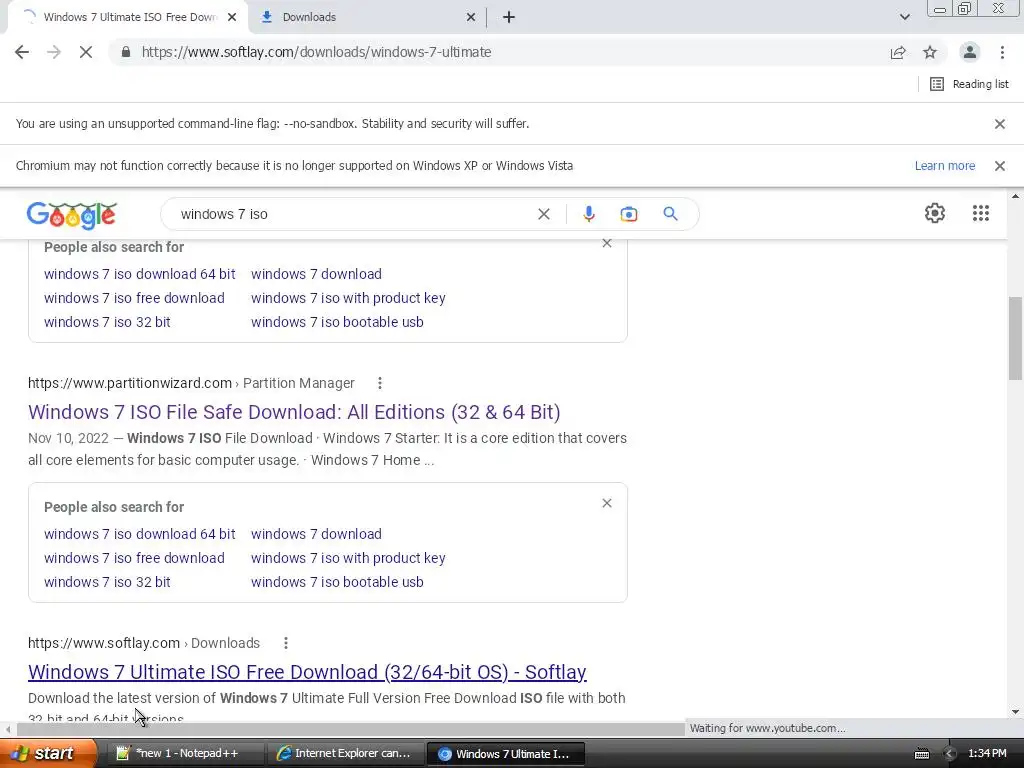
Task: Click the vertical scrollbar thumb
Action: [x=1015, y=338]
